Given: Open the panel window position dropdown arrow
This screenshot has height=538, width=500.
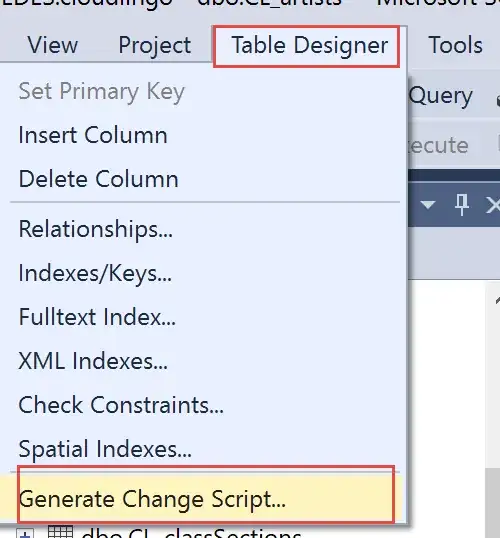Looking at the screenshot, I should pyautogui.click(x=428, y=205).
